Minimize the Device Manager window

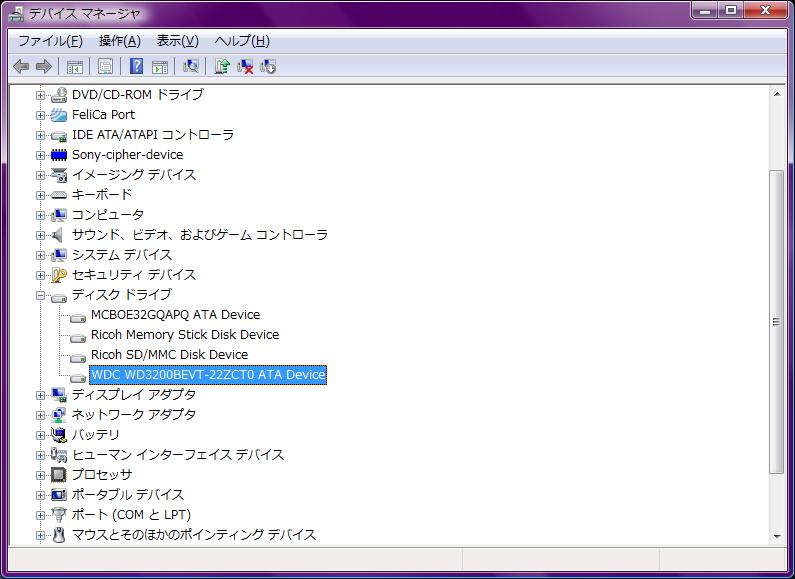(x=705, y=10)
